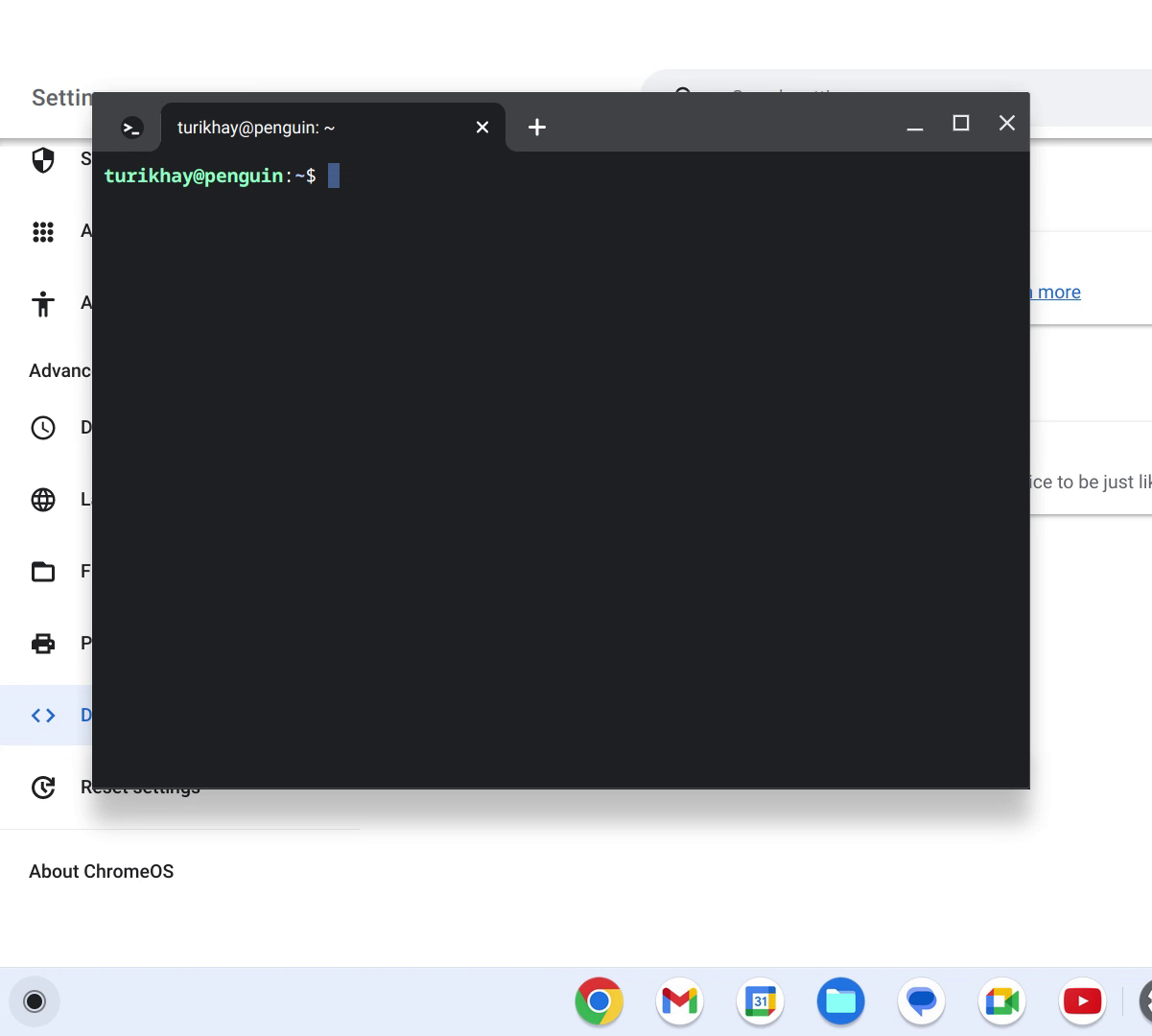Launch YouTube from the shelf
1152x1036 pixels.
tap(1083, 1001)
